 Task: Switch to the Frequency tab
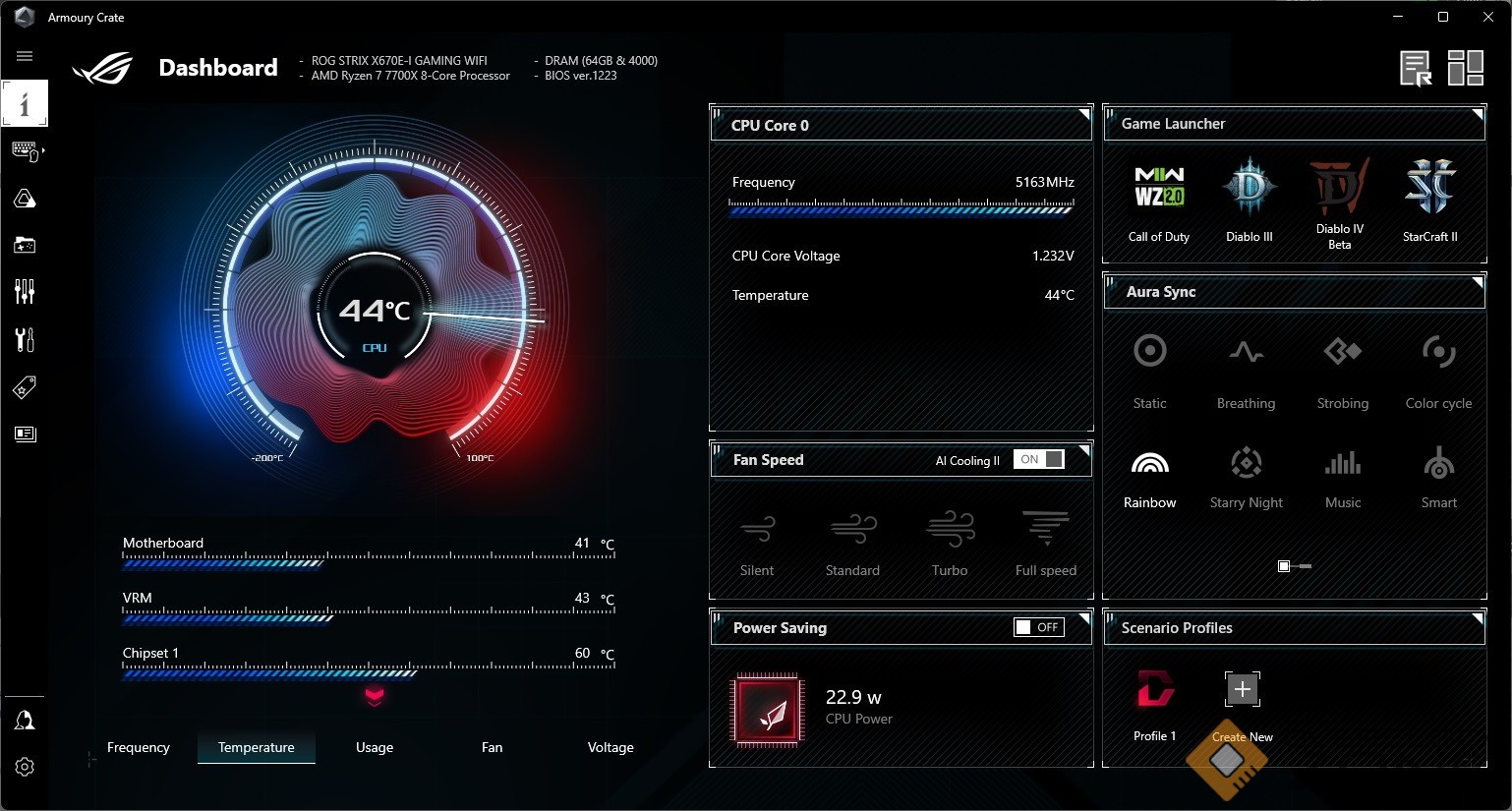click(139, 747)
